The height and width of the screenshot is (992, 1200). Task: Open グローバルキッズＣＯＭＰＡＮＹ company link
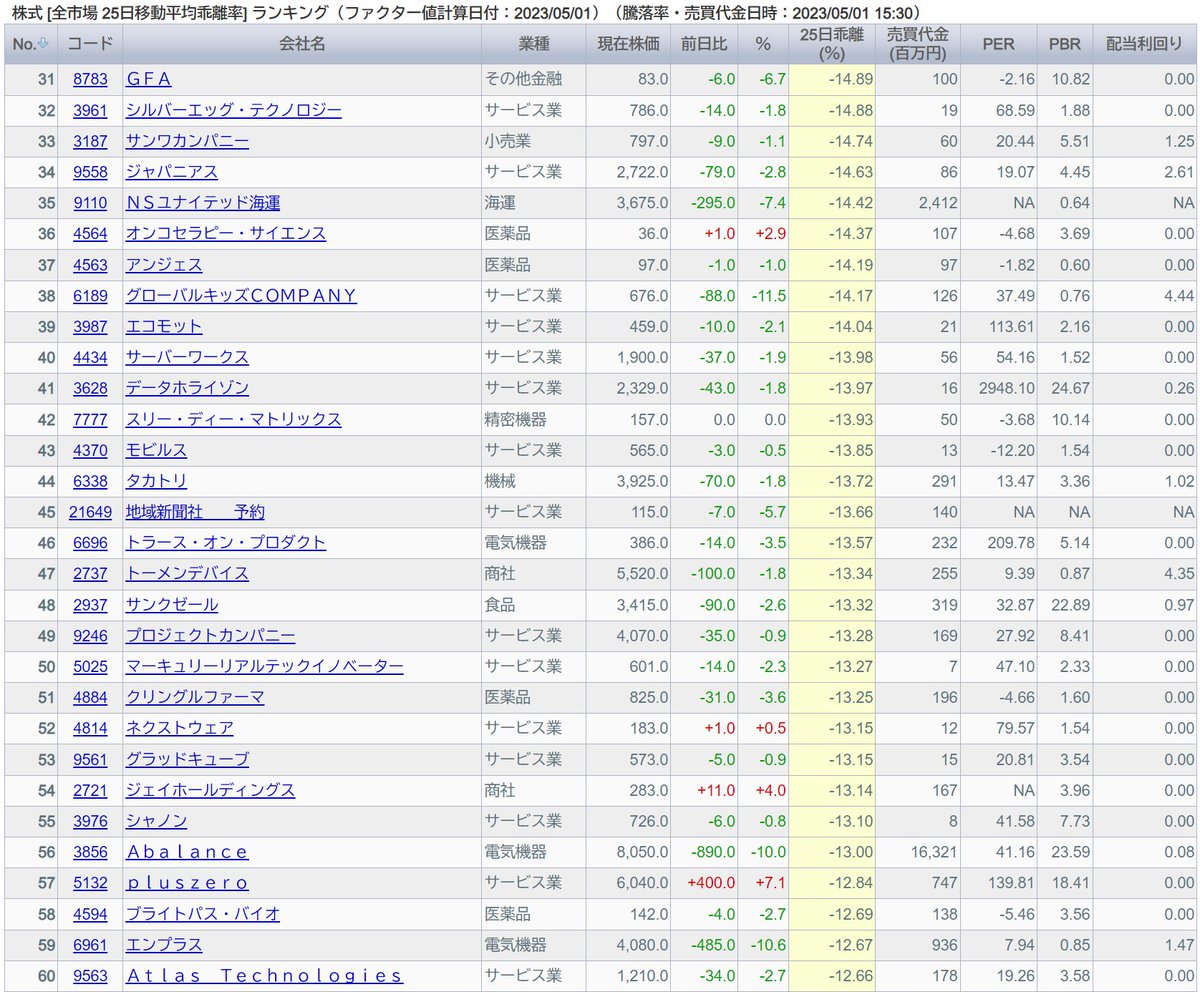click(240, 296)
